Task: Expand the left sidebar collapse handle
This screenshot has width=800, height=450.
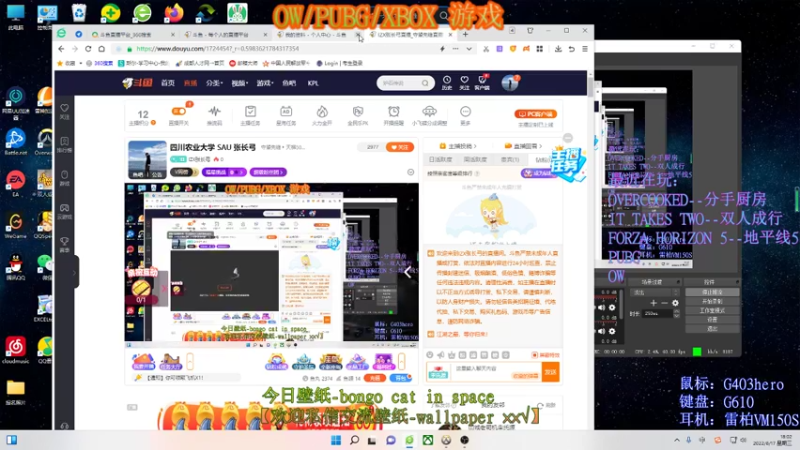Action: point(74,272)
